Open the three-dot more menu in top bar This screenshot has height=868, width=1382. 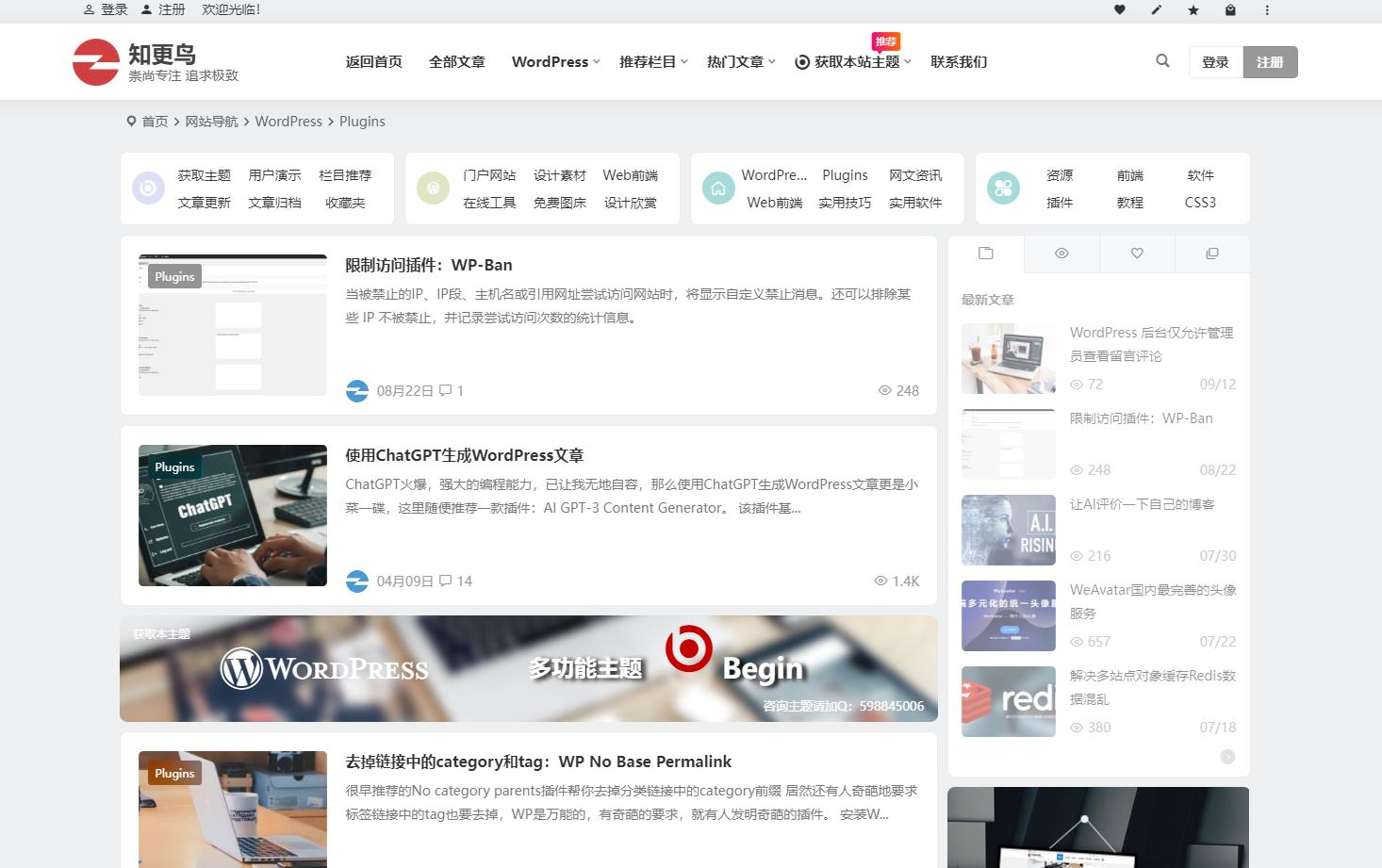[1267, 9]
